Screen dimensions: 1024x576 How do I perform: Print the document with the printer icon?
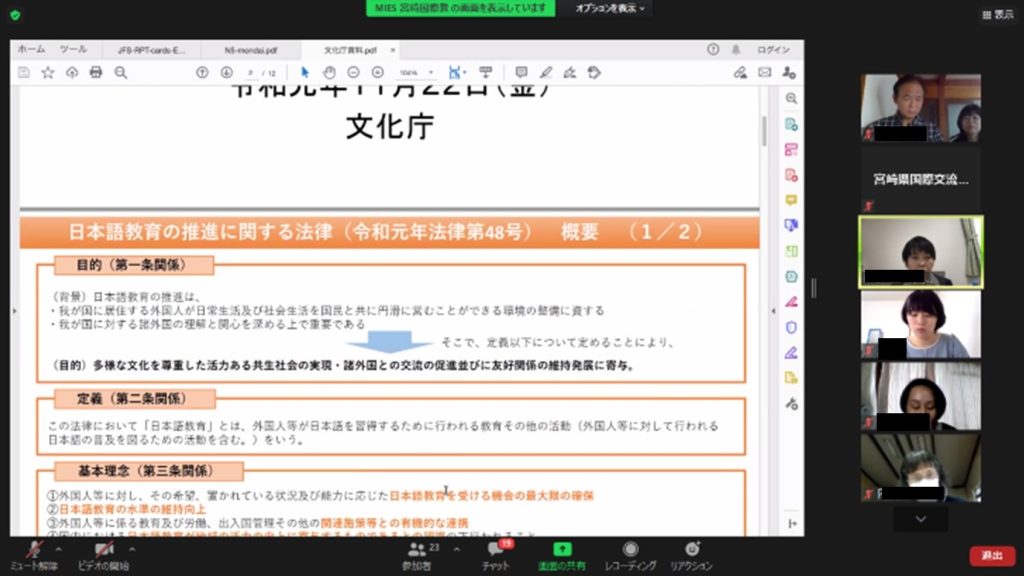click(x=96, y=72)
